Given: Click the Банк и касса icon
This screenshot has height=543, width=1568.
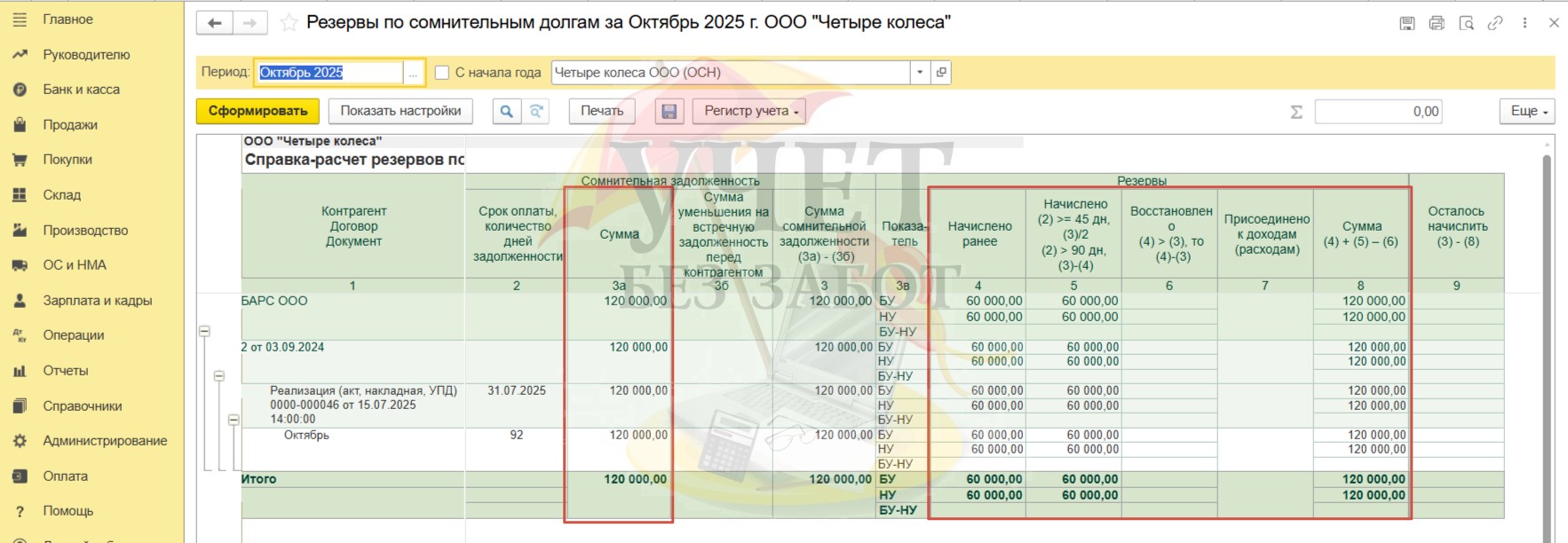Looking at the screenshot, I should [x=20, y=90].
